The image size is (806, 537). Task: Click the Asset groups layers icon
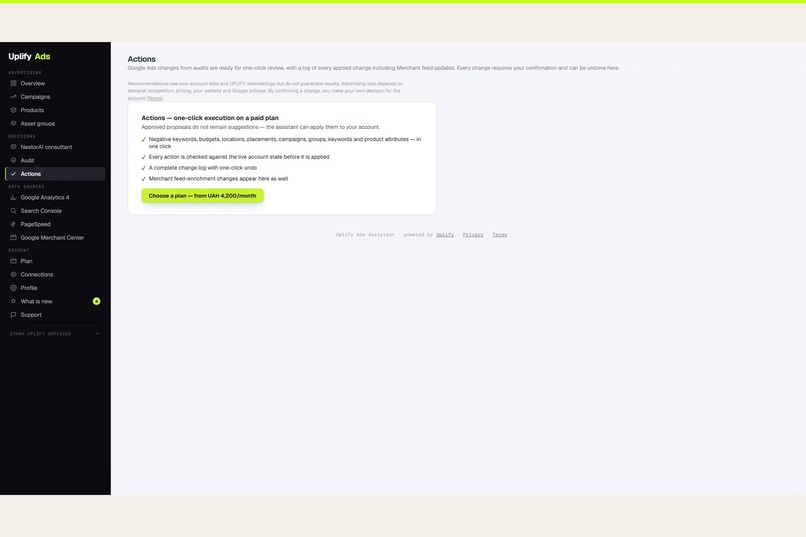13,123
